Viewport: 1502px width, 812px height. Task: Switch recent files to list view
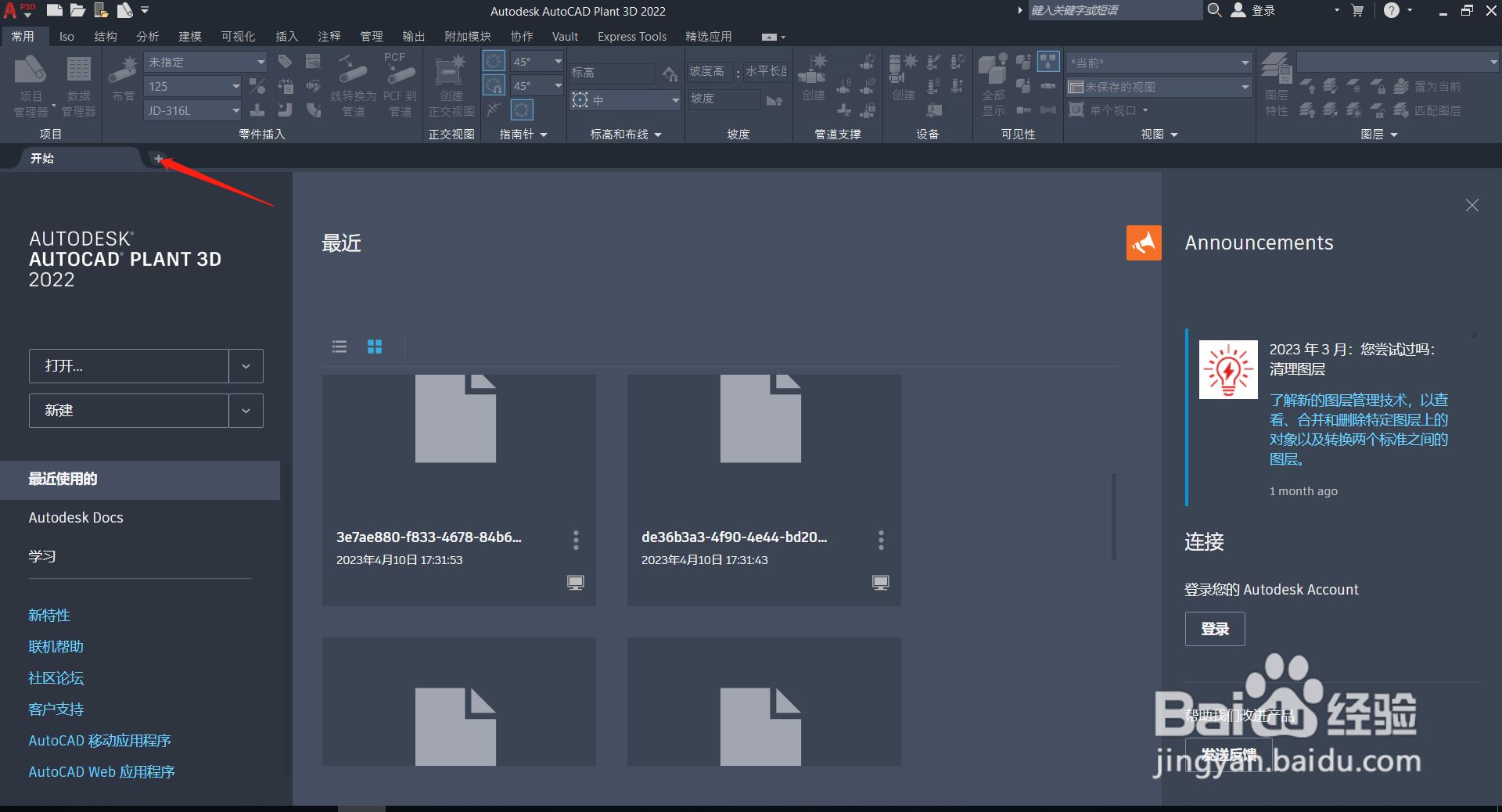pos(340,347)
